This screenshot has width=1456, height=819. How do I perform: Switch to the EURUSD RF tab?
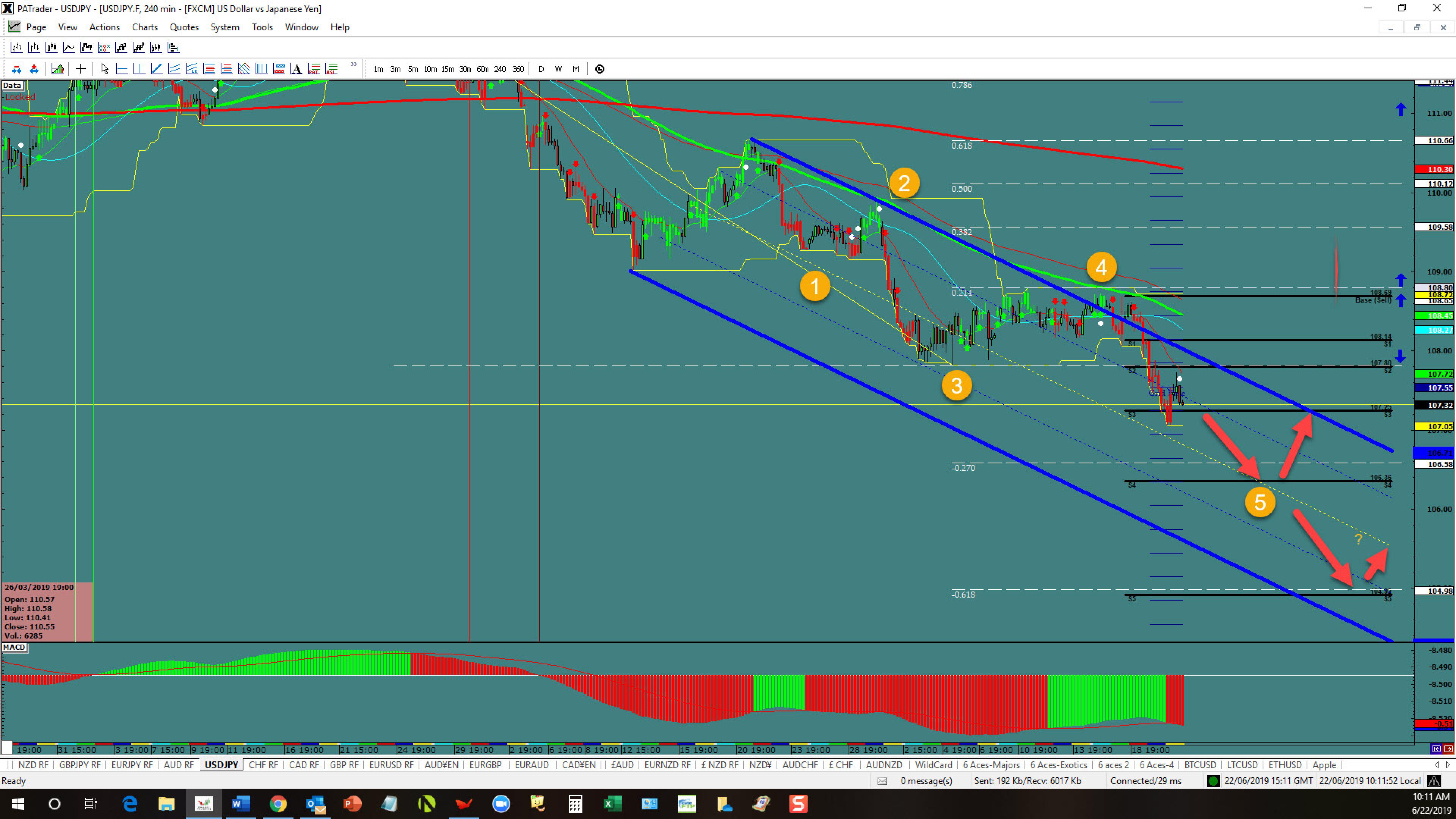tap(391, 765)
